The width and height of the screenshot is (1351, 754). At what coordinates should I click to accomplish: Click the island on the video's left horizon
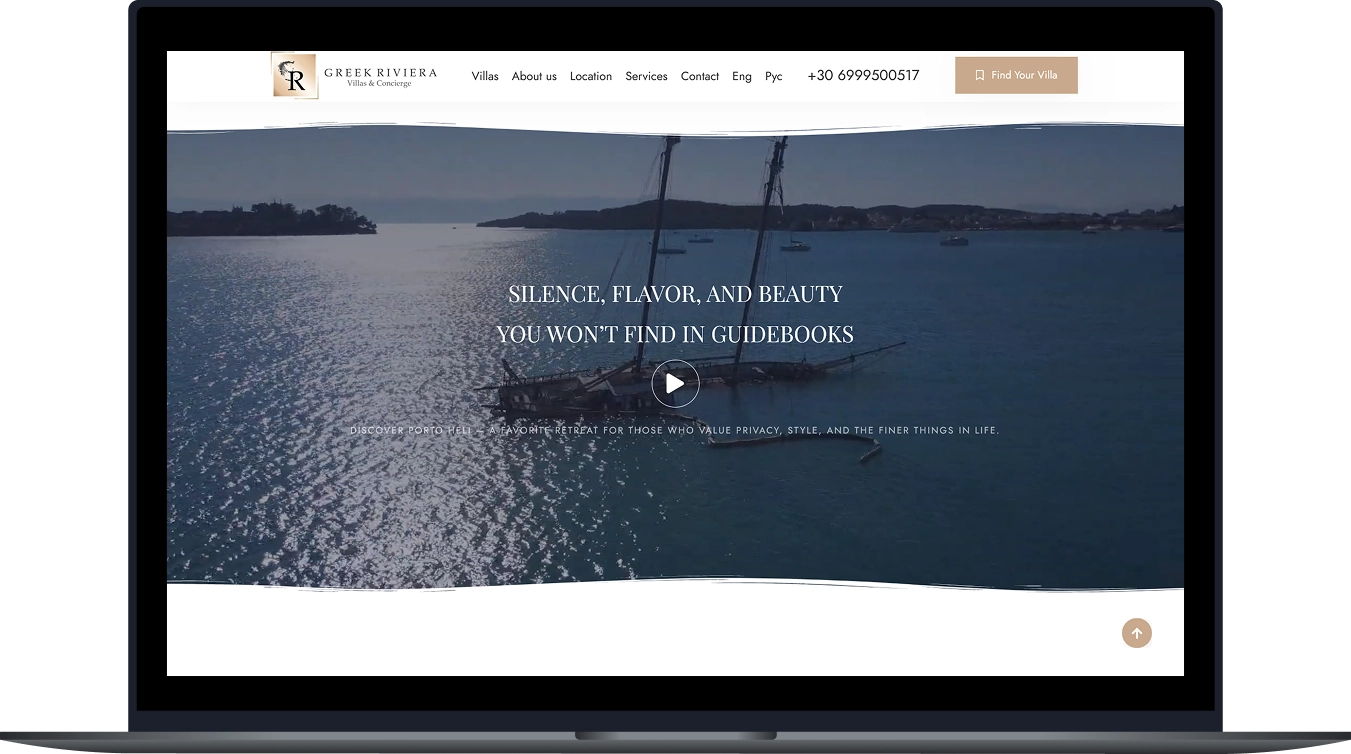click(x=272, y=219)
